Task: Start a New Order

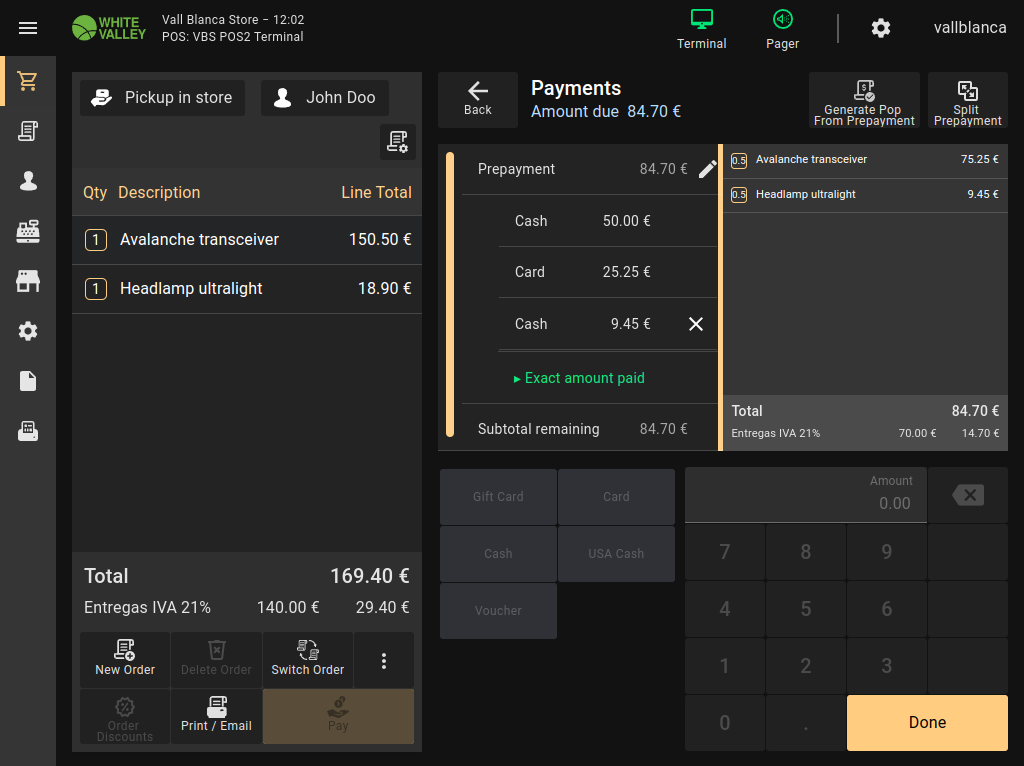Action: (125, 660)
